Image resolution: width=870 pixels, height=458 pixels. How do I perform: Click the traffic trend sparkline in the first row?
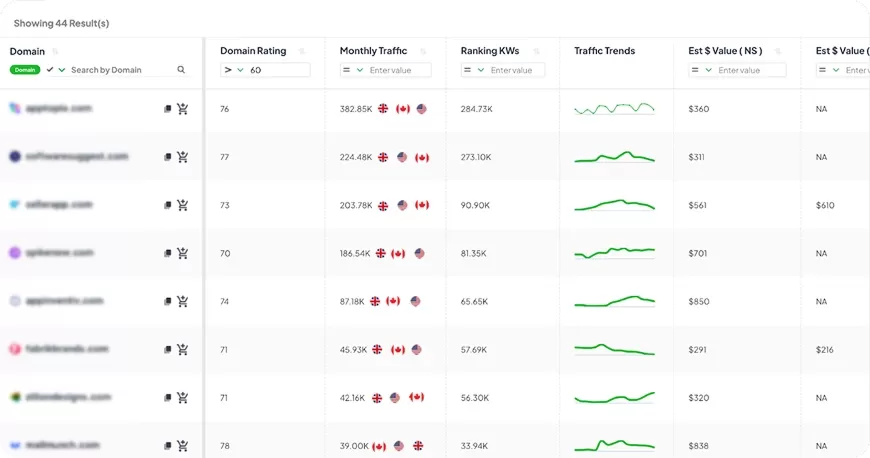click(614, 109)
